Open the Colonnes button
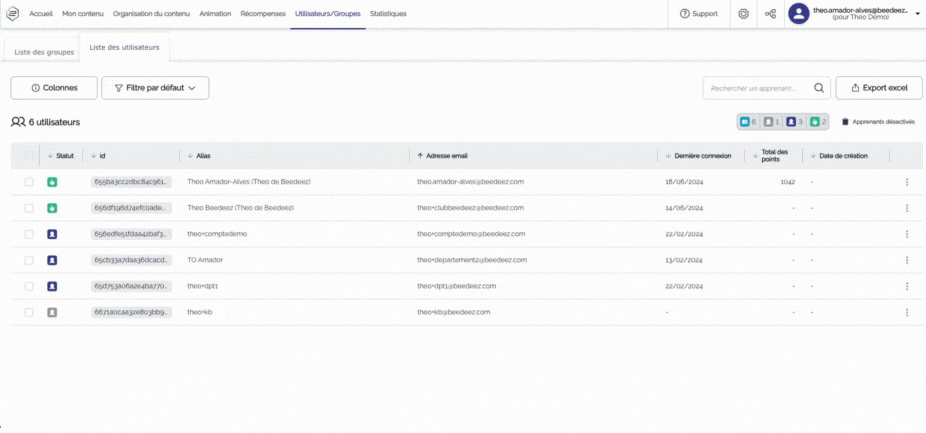926x433 pixels. pos(54,88)
